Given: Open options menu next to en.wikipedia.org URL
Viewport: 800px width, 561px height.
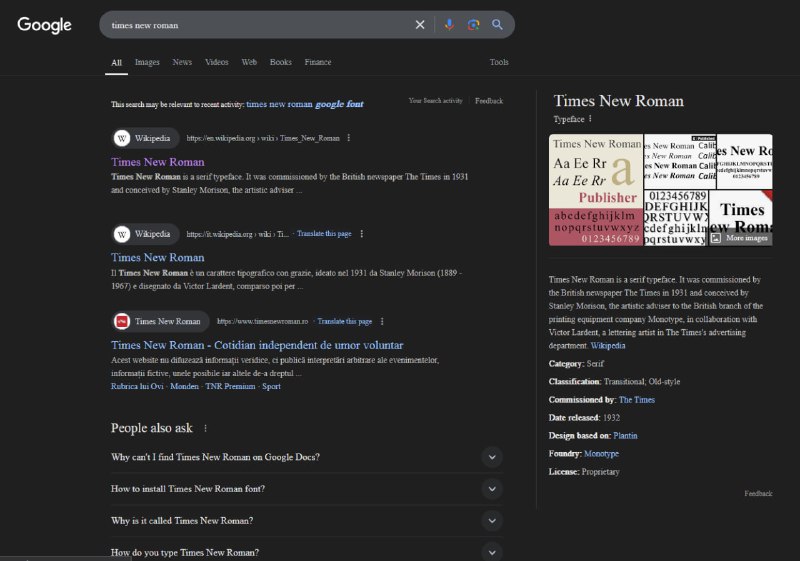Looking at the screenshot, I should click(x=348, y=138).
